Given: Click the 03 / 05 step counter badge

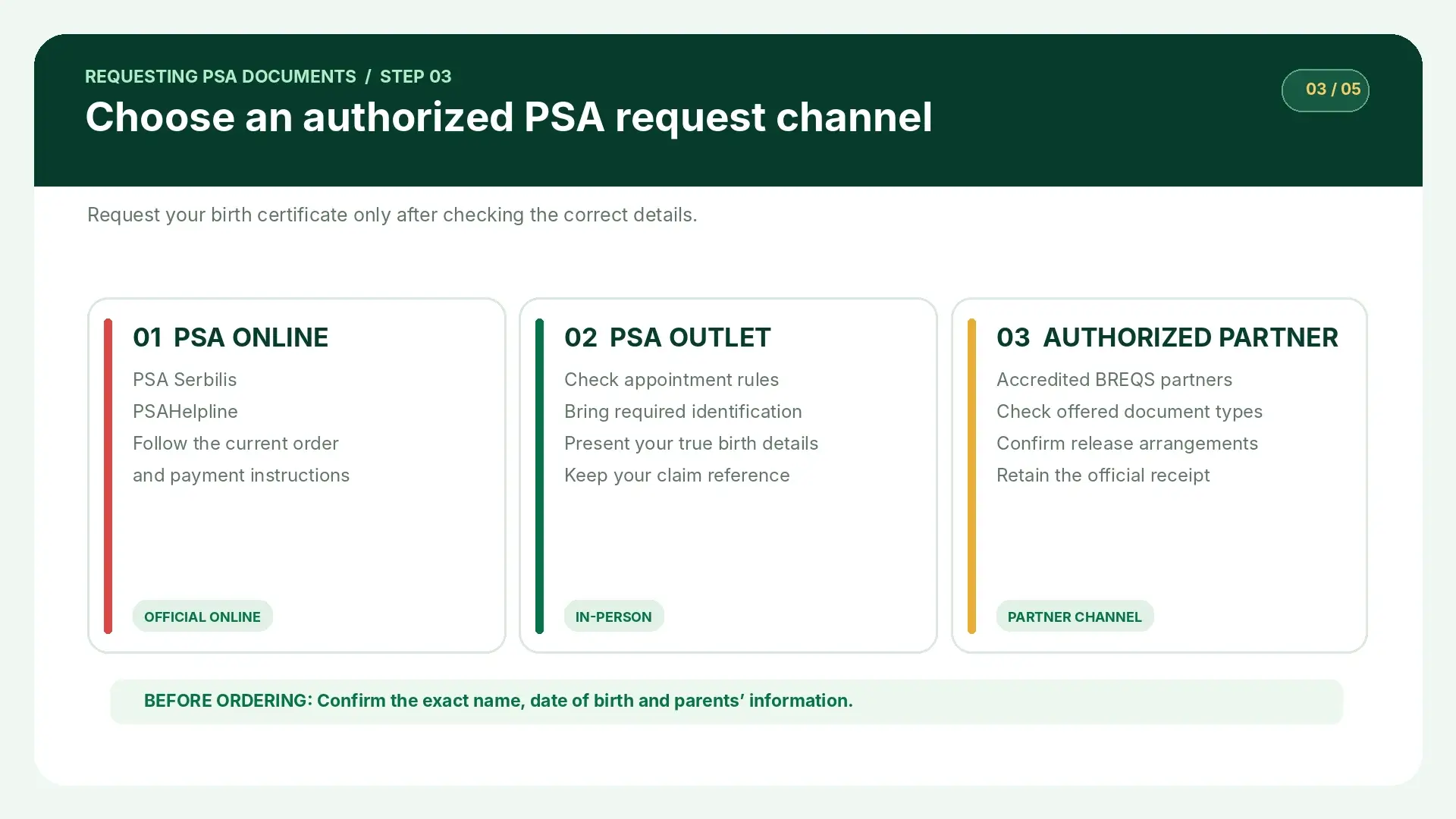Looking at the screenshot, I should pos(1325,90).
